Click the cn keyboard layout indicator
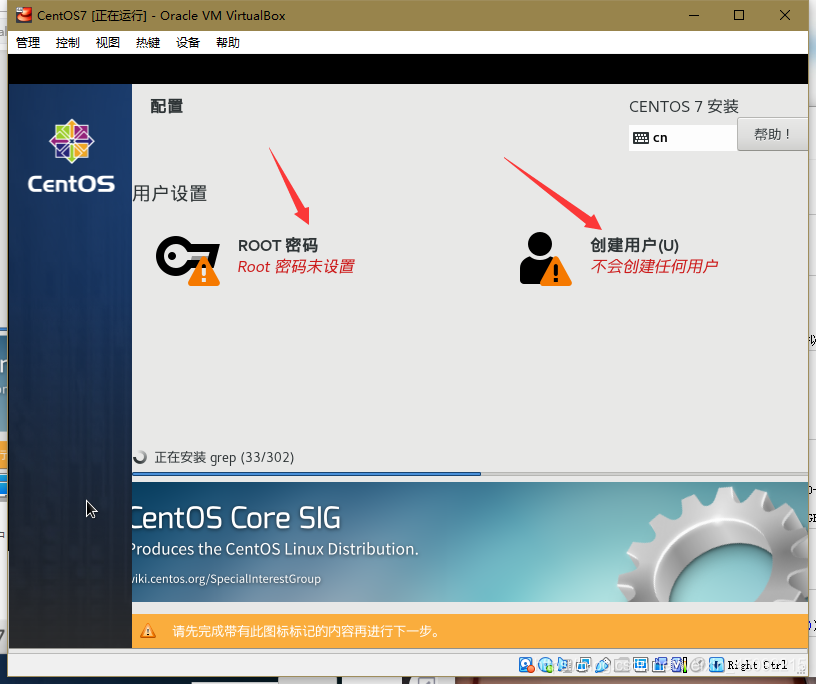The width and height of the screenshot is (816, 684). (x=683, y=138)
